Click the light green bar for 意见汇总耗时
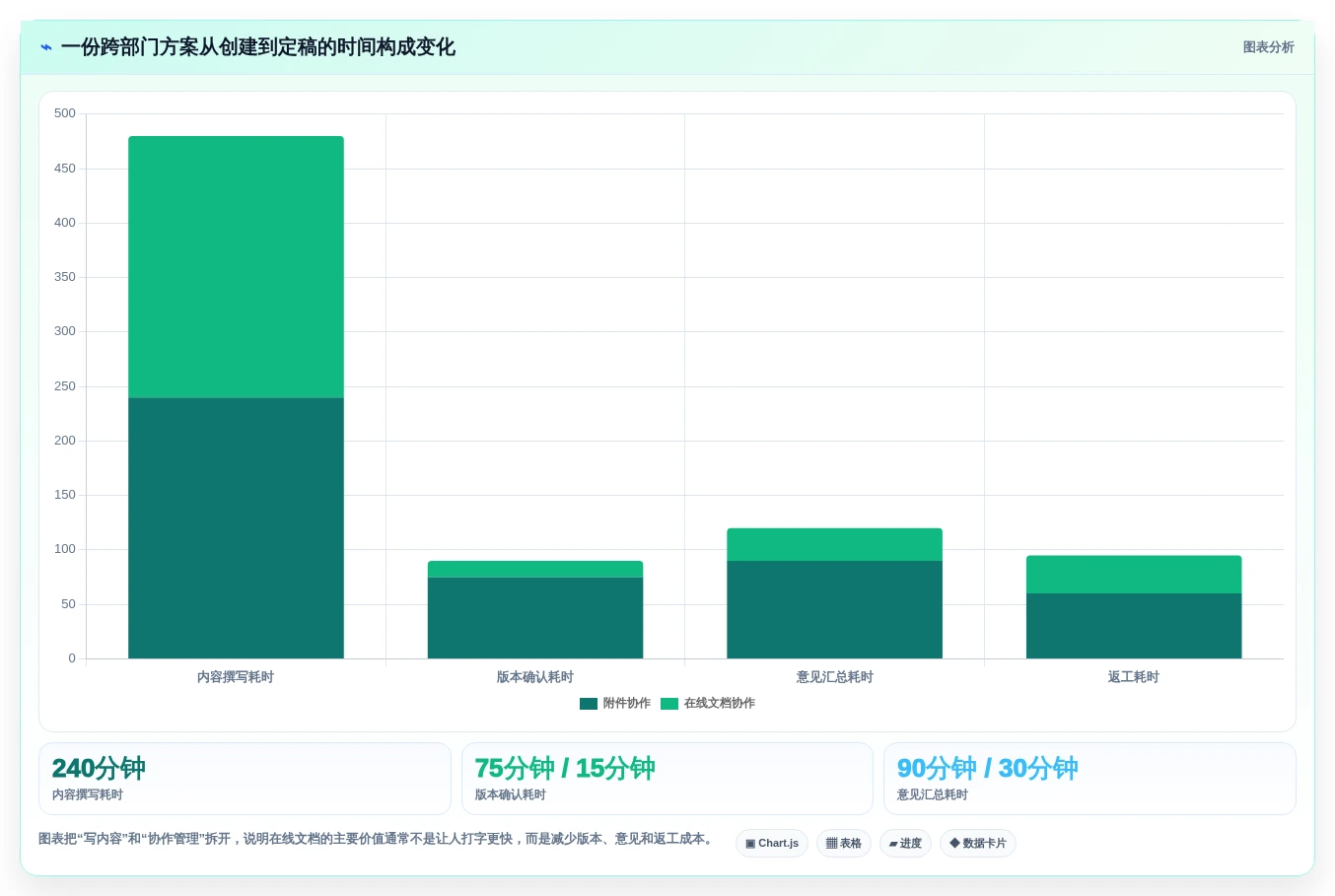Viewport: 1335px width, 896px height. (835, 545)
